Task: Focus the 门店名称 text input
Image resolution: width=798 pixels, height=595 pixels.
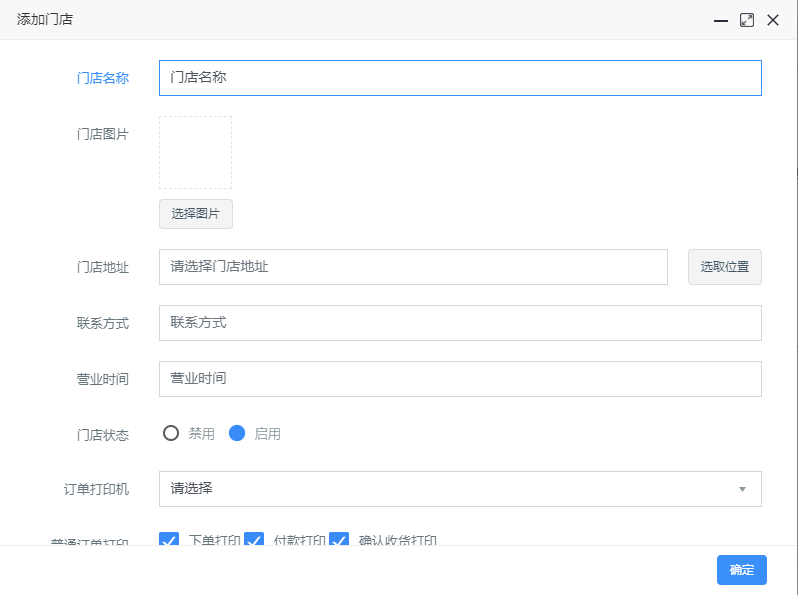Action: coord(460,78)
